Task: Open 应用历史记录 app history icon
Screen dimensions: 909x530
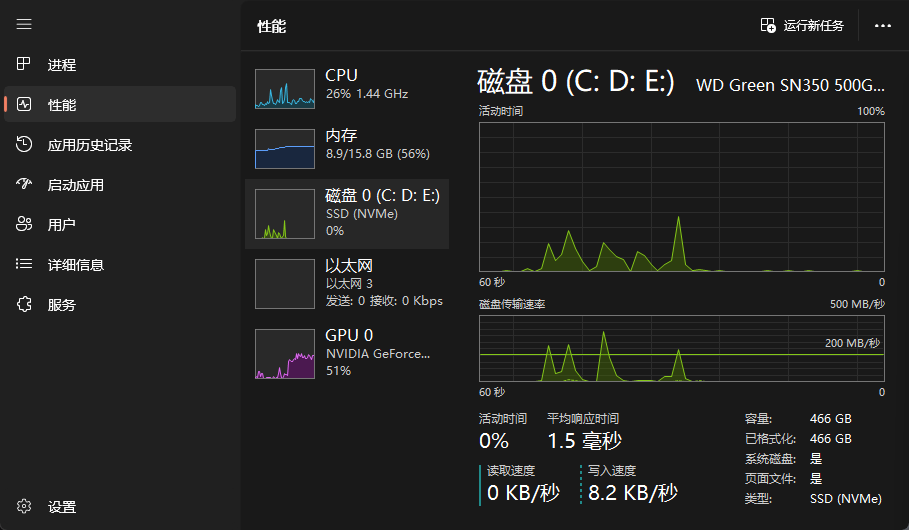Action: tap(25, 145)
